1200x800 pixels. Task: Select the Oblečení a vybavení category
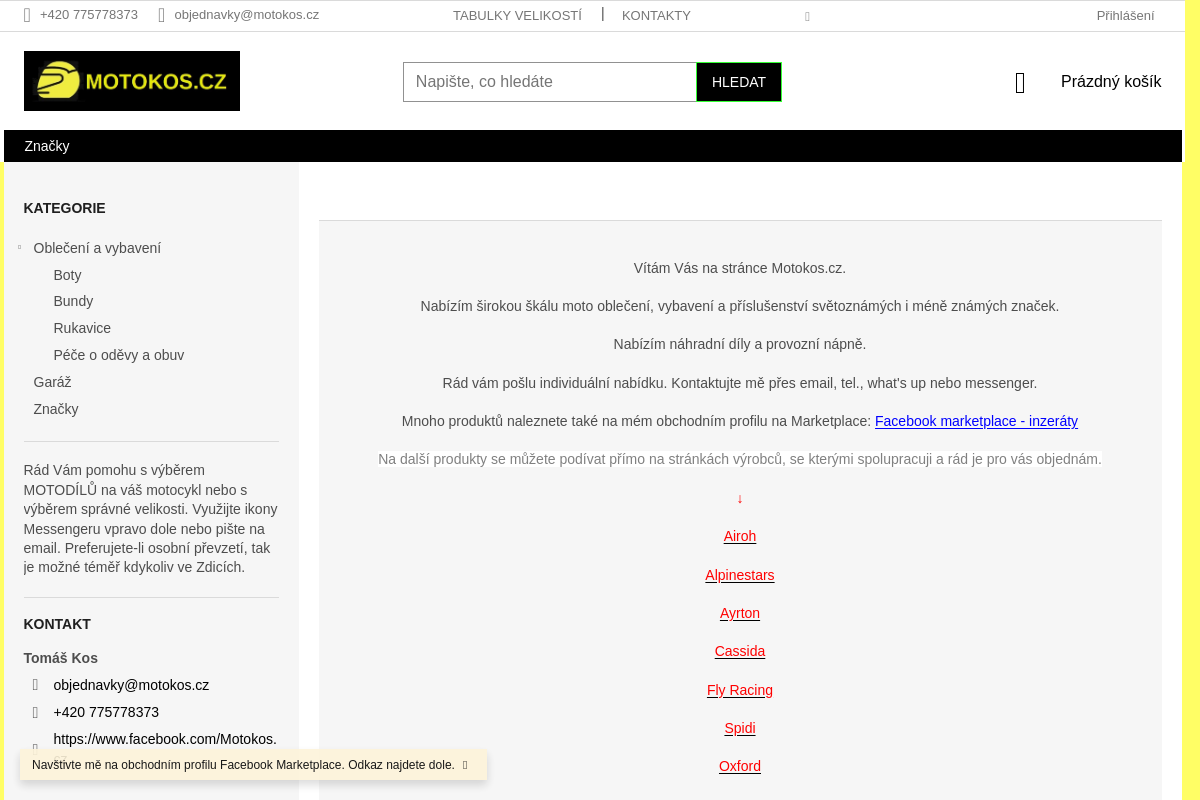coord(97,248)
